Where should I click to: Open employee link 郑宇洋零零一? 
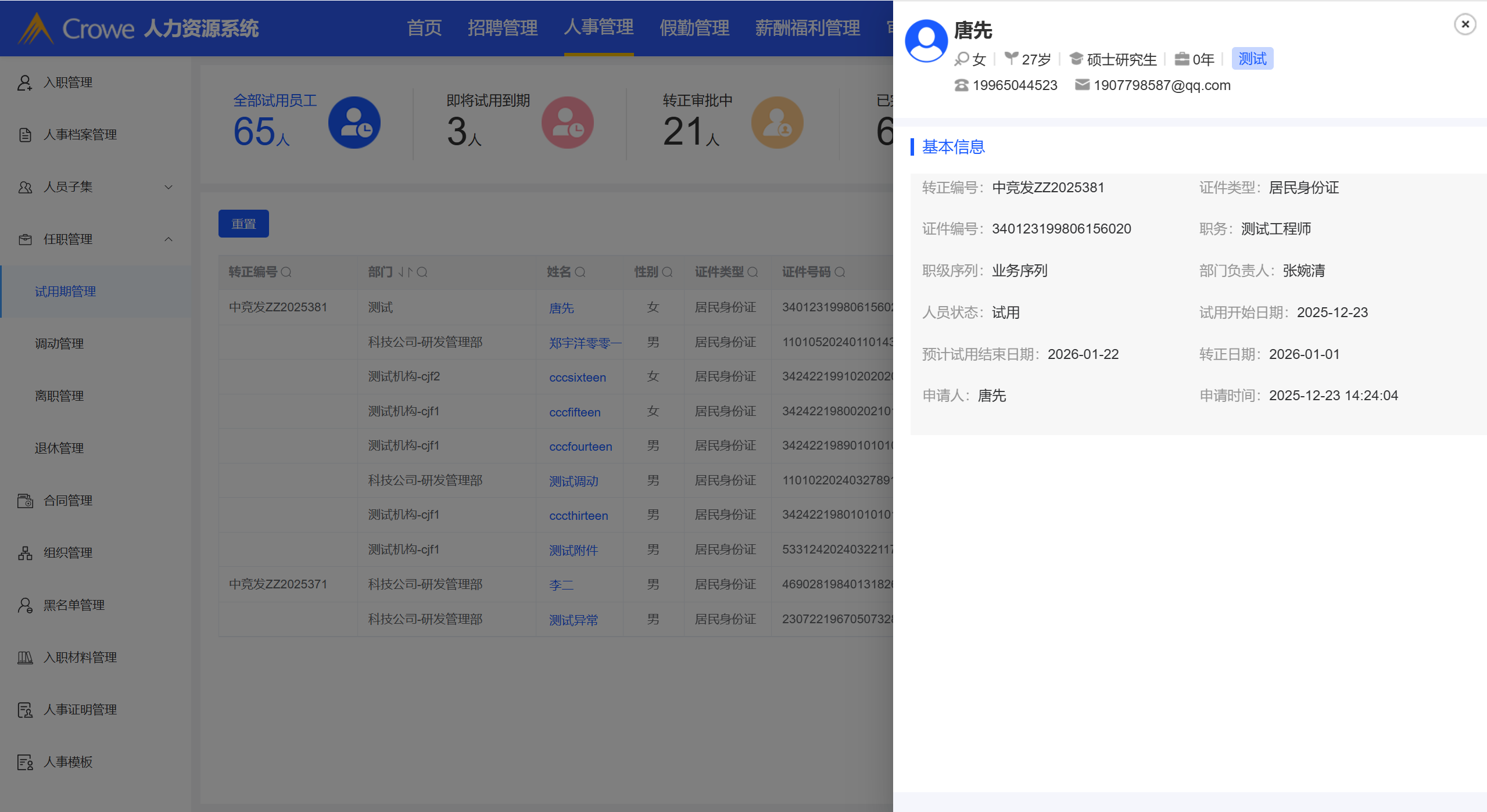[x=585, y=343]
